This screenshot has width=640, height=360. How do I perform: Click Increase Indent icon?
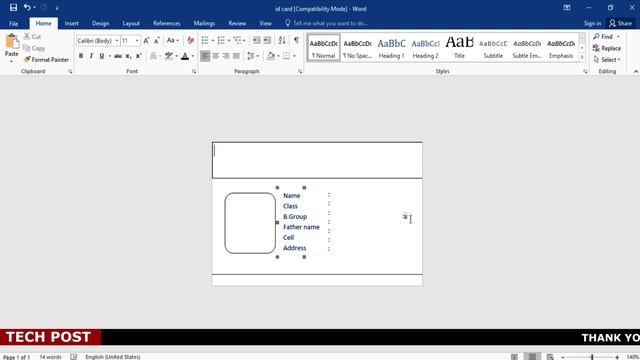[x=267, y=40]
